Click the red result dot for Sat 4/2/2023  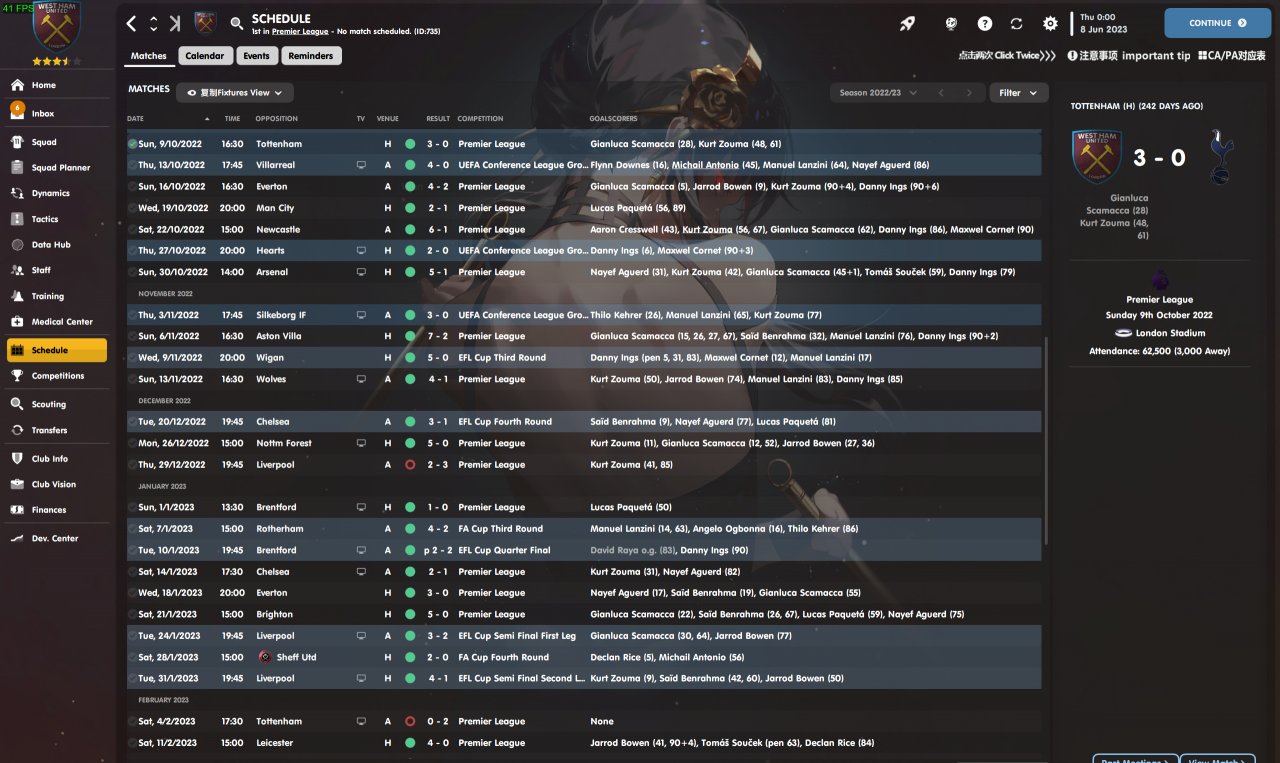click(410, 722)
